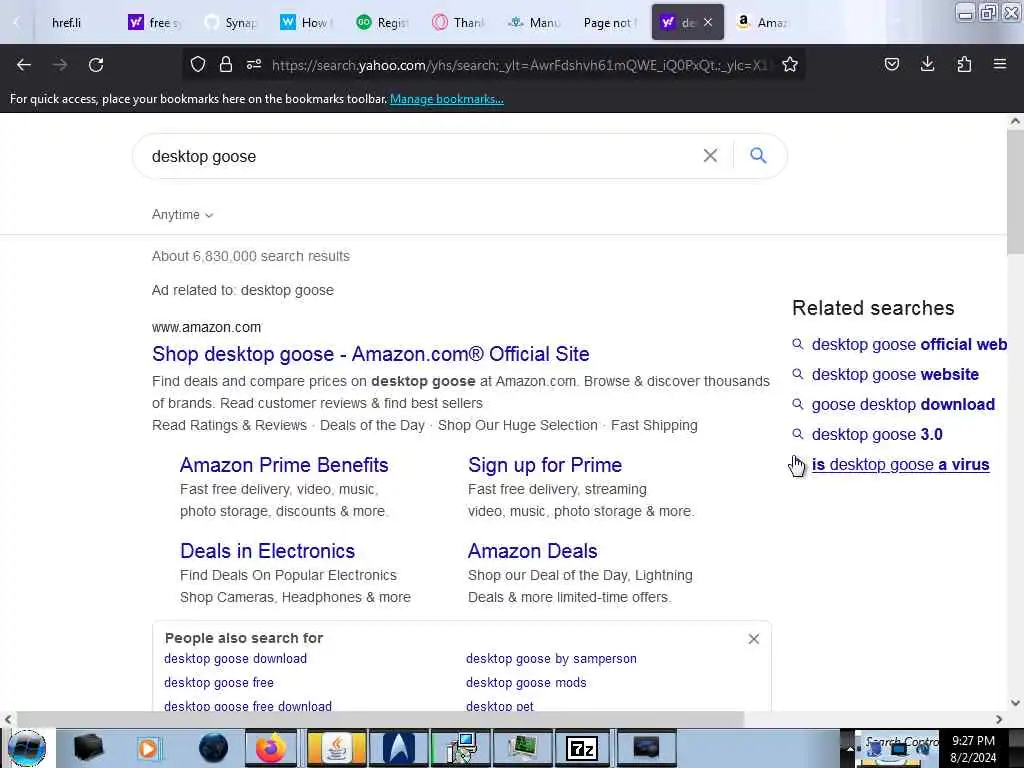This screenshot has width=1024, height=768.
Task: Switch to the href.li tab
Action: 67,23
